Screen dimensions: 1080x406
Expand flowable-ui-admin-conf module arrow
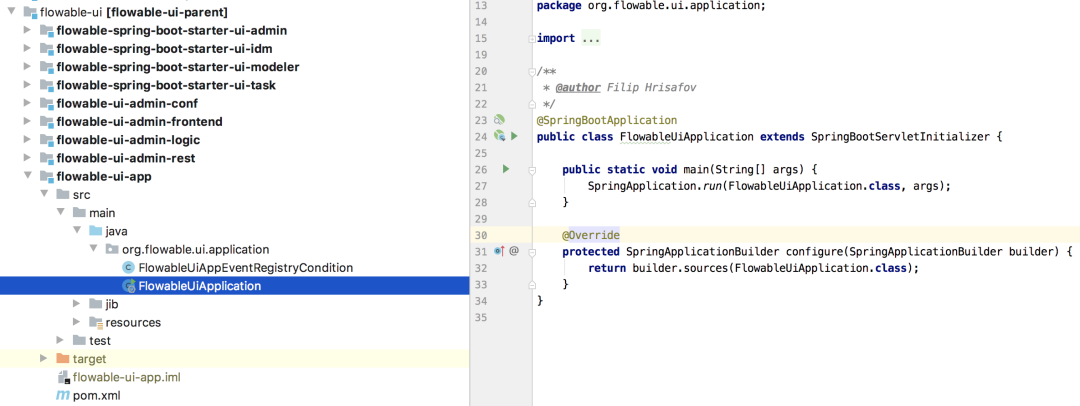click(27, 103)
